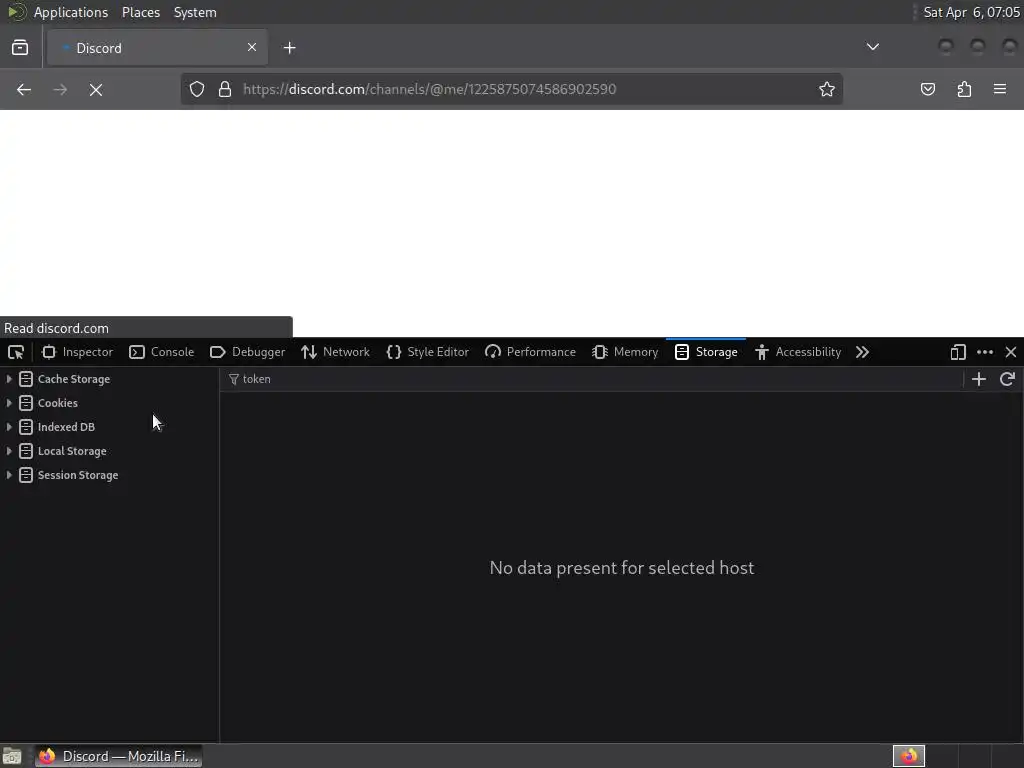Close the developer tools panel

1011,352
